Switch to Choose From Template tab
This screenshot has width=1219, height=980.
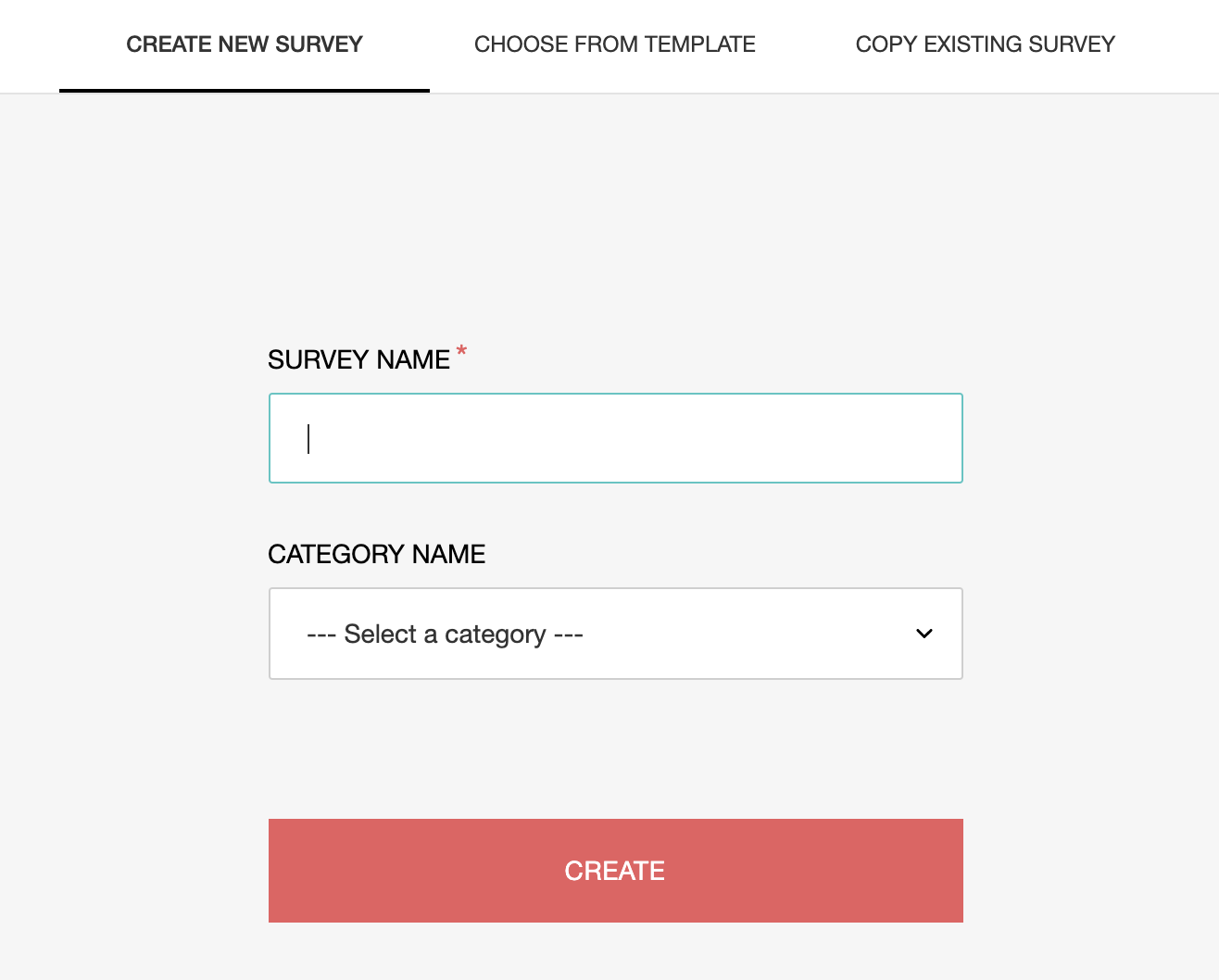(x=614, y=44)
